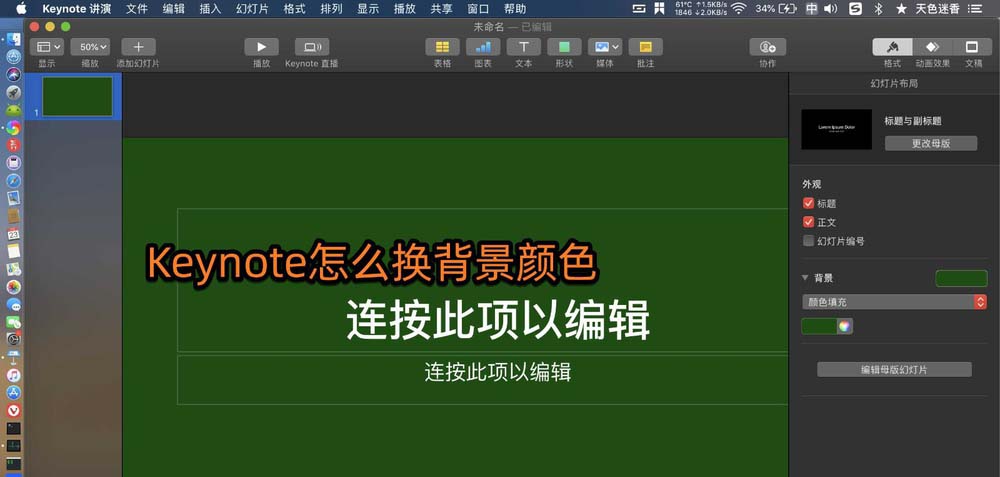The image size is (1000, 477).
Task: Open the color wheel picker icon
Action: tap(844, 326)
